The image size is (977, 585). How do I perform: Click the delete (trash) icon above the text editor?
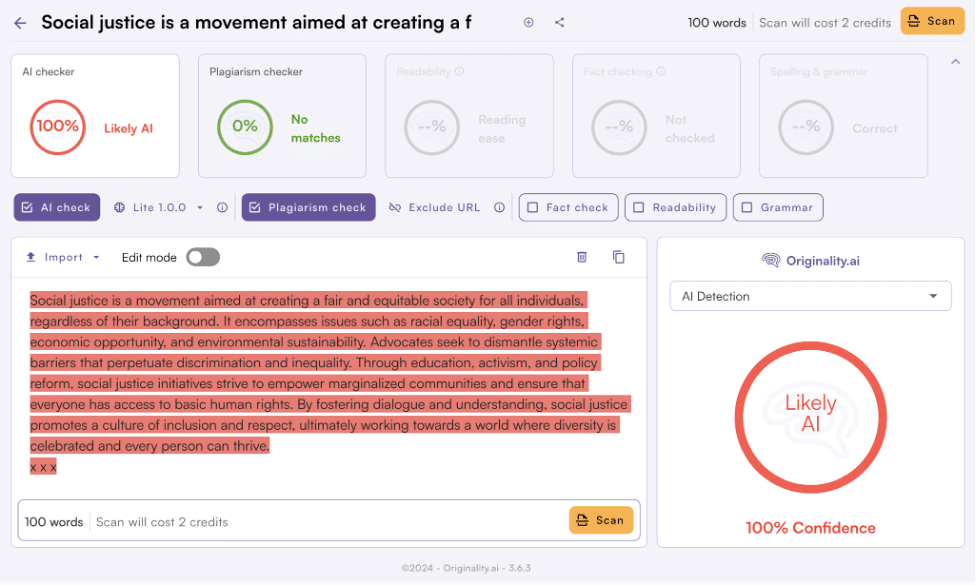pyautogui.click(x=583, y=257)
